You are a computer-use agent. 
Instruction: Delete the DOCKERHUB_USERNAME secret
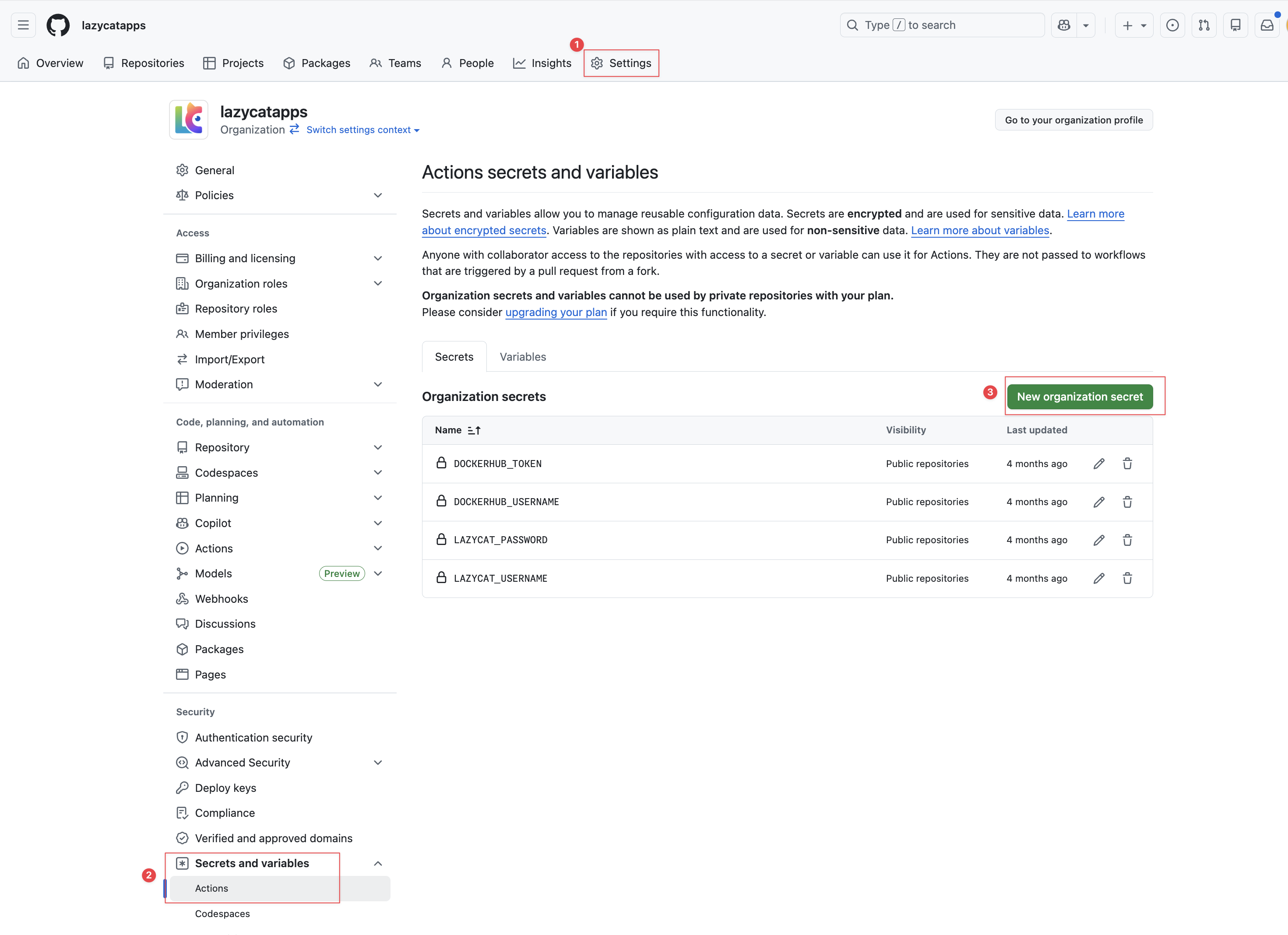(x=1127, y=502)
